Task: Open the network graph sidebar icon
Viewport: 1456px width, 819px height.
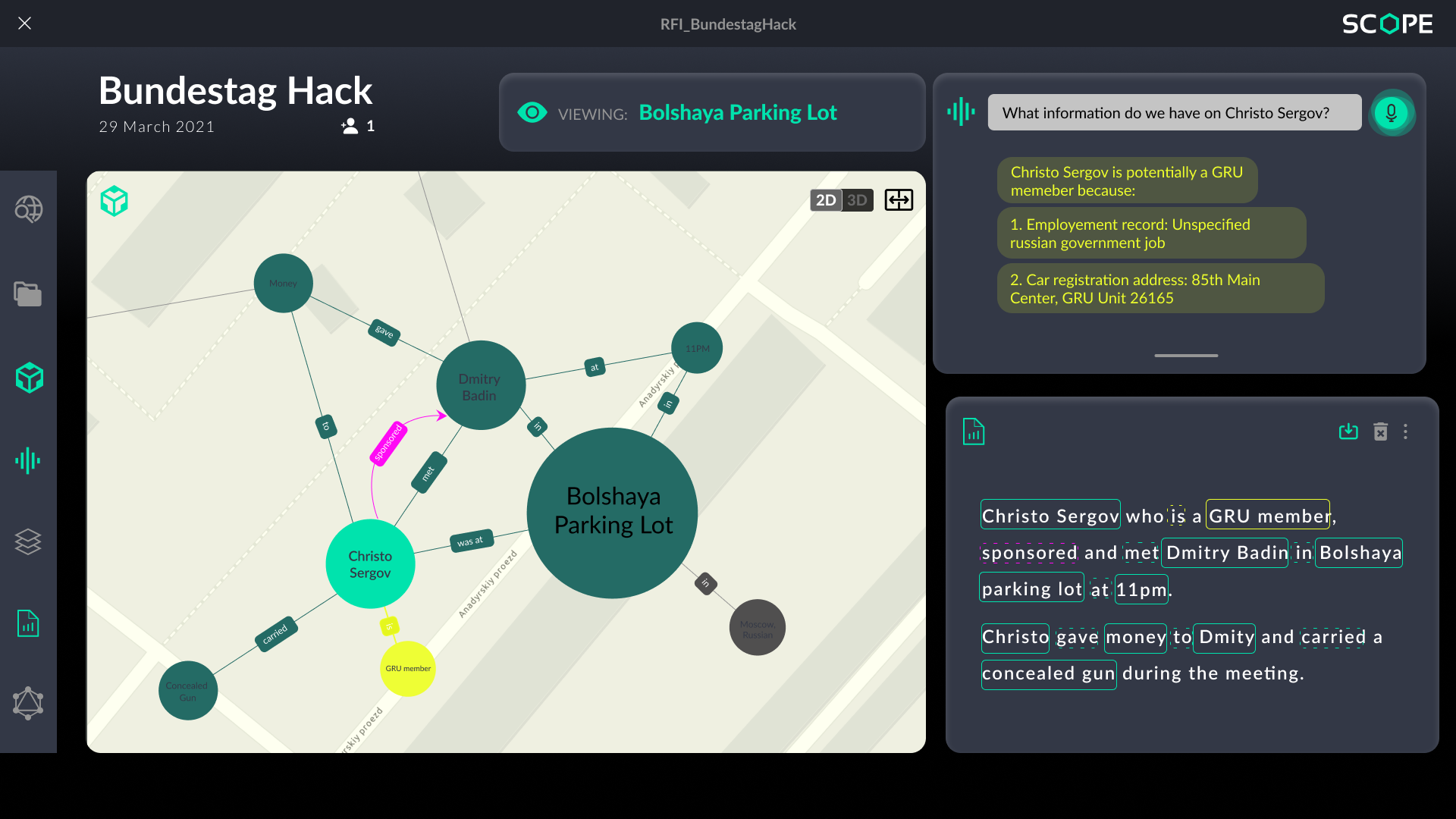Action: [x=28, y=703]
